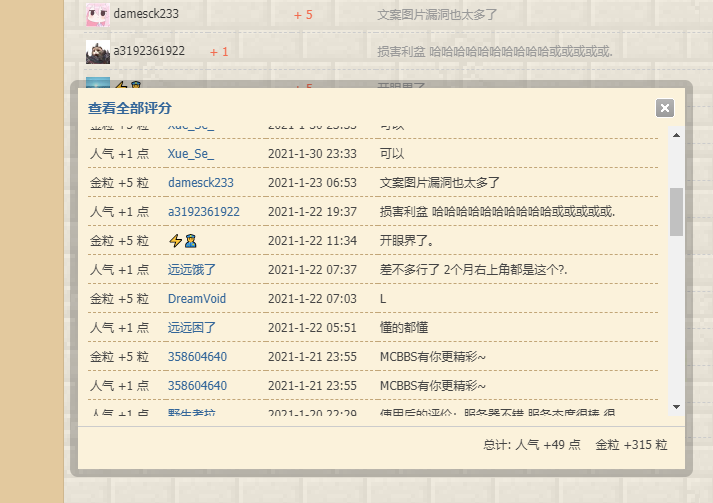Open the lightning-bolt emoji username profile
The height and width of the screenshot is (503, 713).
[183, 241]
